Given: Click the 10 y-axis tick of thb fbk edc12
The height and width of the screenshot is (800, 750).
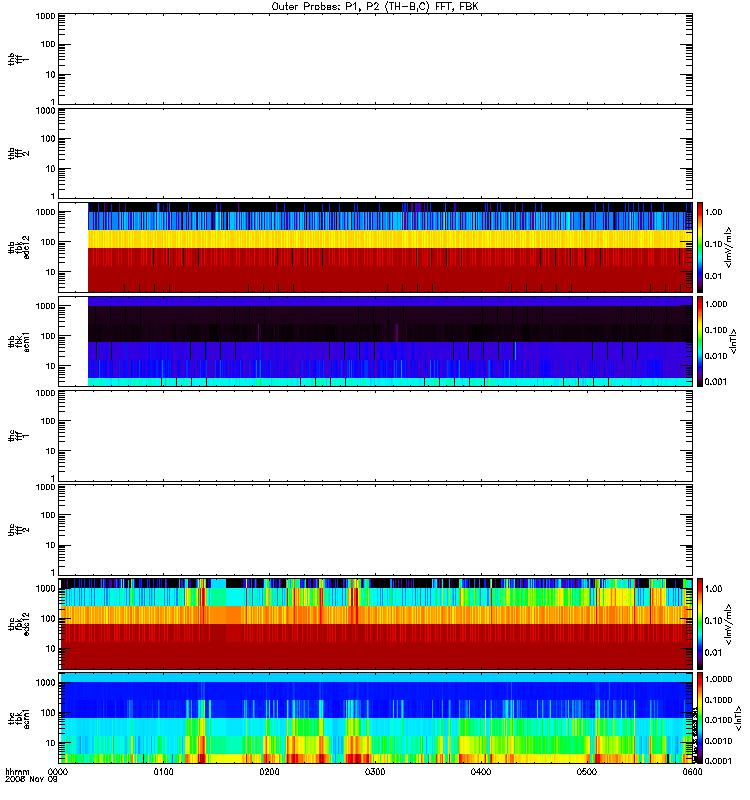Looking at the screenshot, I should point(51,272).
